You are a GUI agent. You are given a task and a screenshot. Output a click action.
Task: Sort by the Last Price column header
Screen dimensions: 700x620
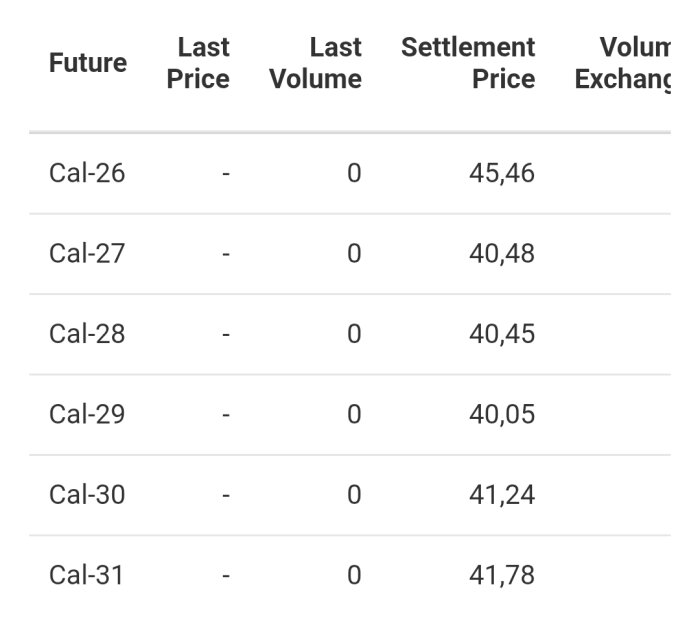198,63
